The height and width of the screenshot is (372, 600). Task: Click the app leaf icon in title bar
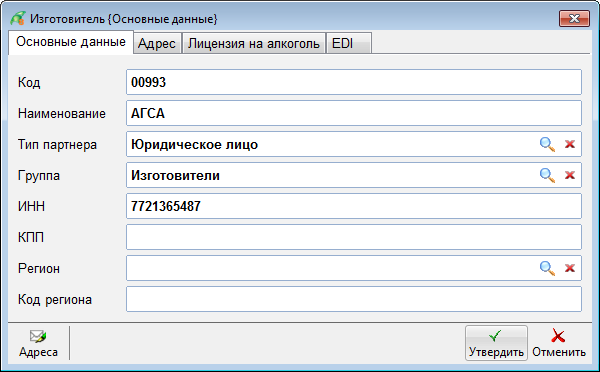pyautogui.click(x=18, y=18)
